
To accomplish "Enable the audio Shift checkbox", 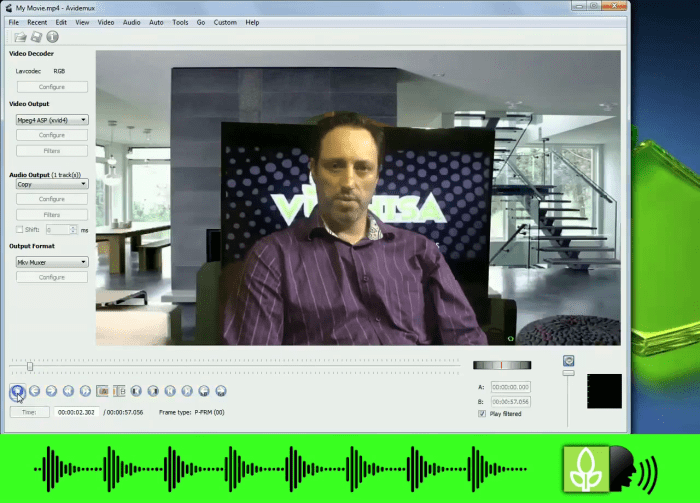I will (20, 229).
